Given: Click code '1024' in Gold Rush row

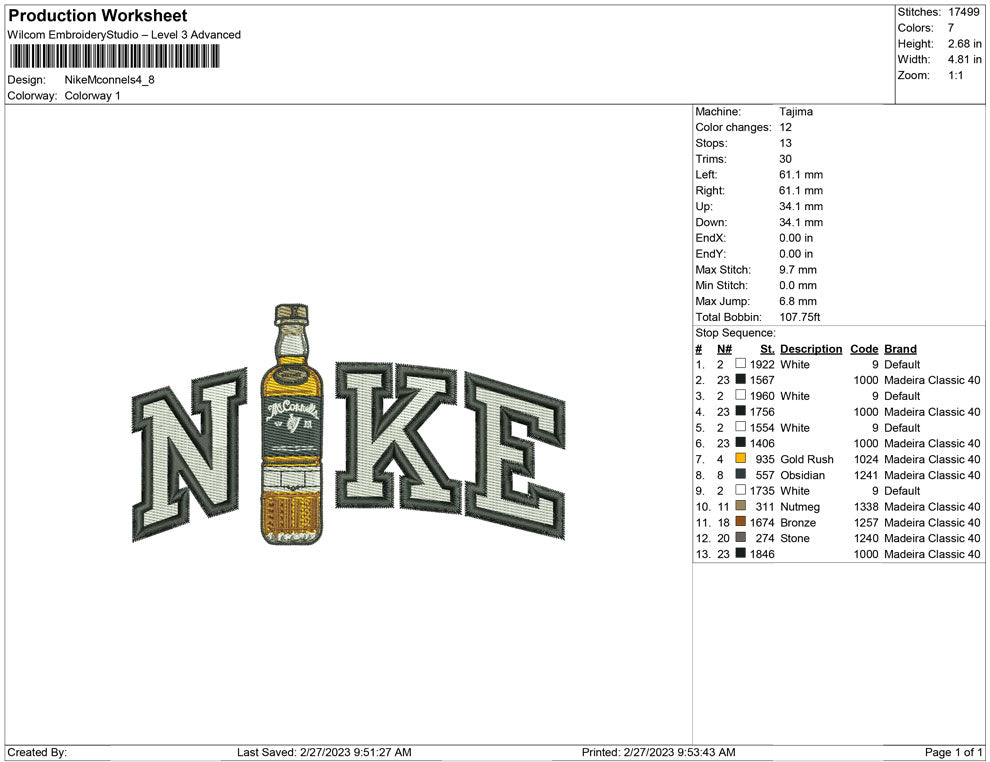Looking at the screenshot, I should [866, 459].
